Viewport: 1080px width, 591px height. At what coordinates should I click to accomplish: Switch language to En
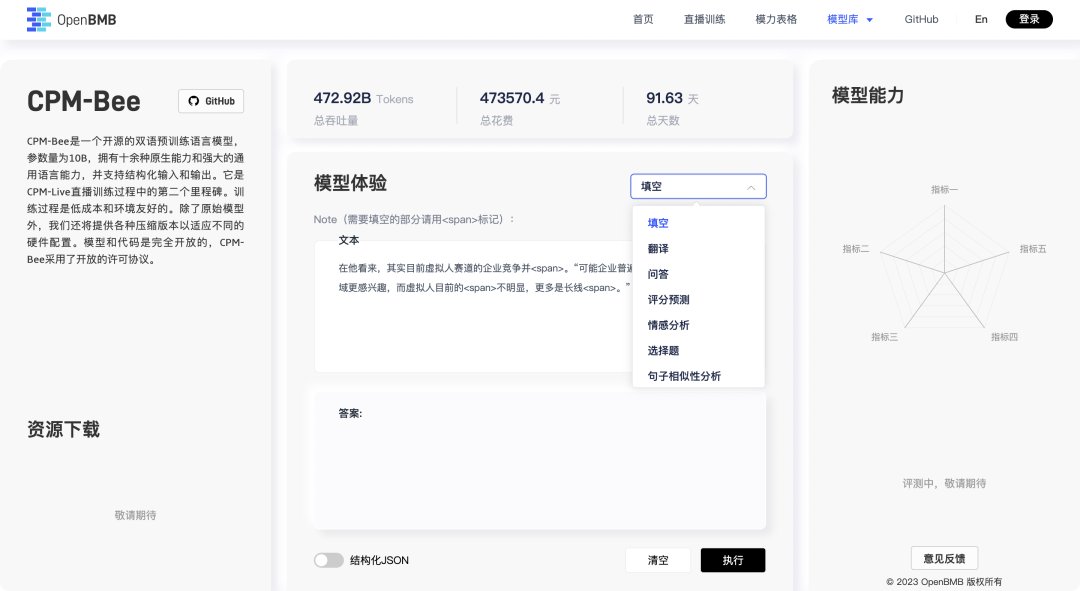pos(981,19)
